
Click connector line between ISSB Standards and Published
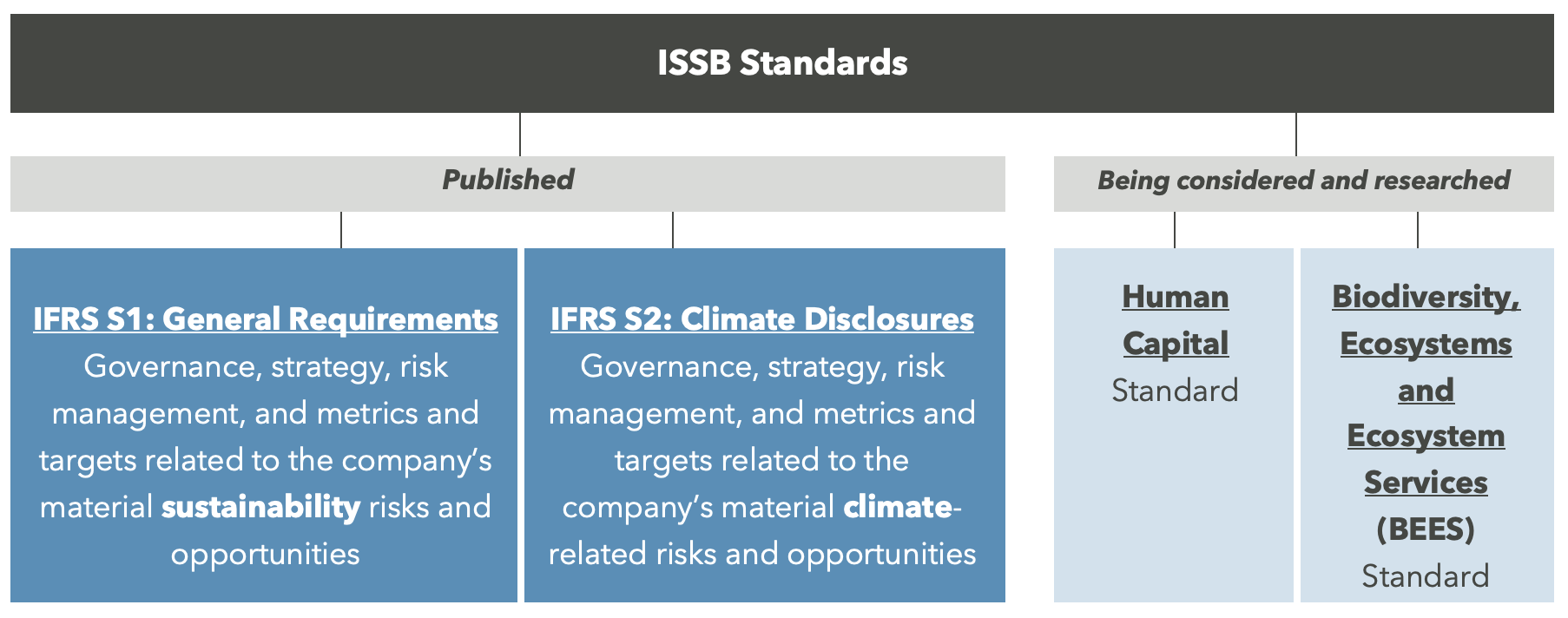coord(520,135)
